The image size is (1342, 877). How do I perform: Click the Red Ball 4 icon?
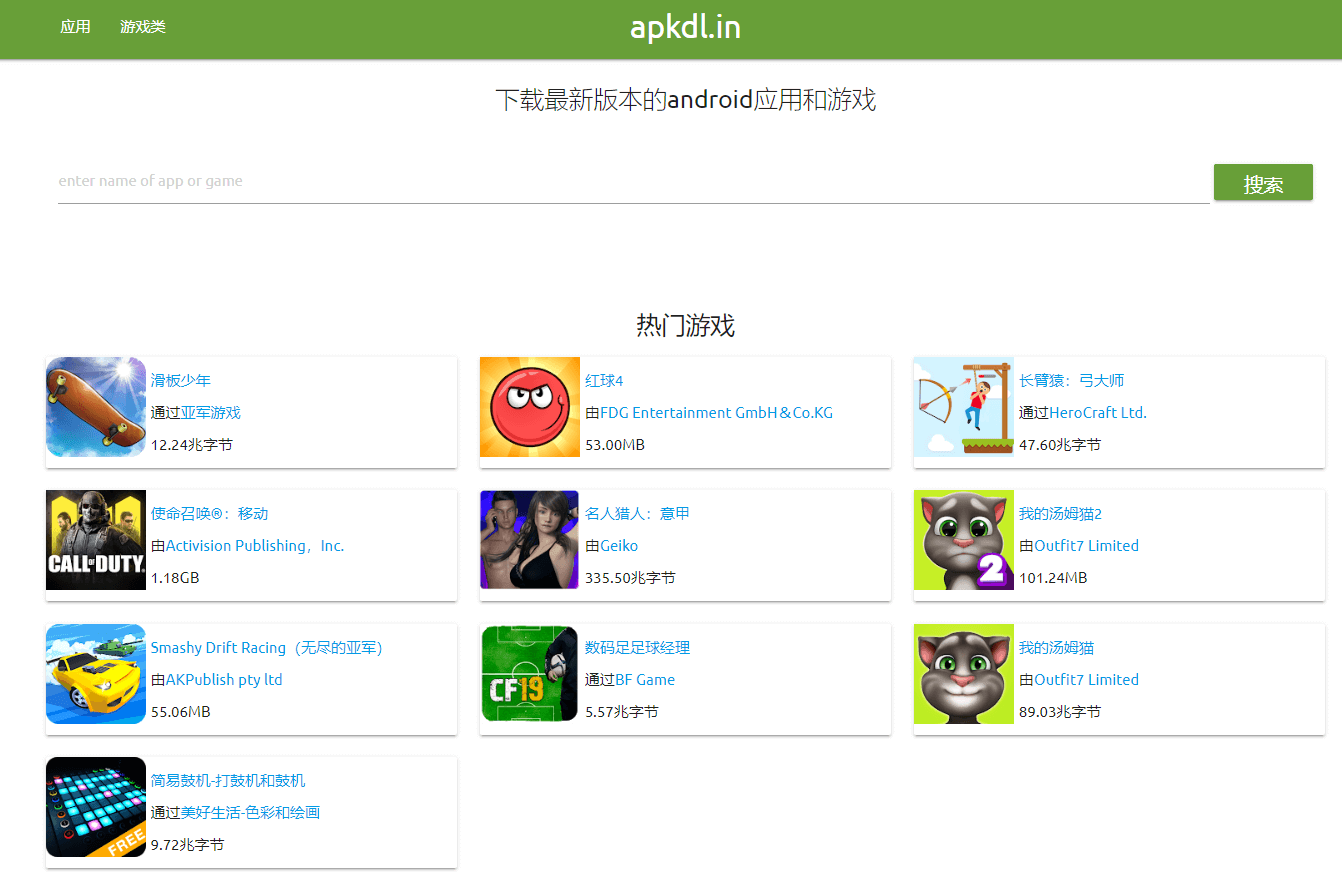[530, 407]
